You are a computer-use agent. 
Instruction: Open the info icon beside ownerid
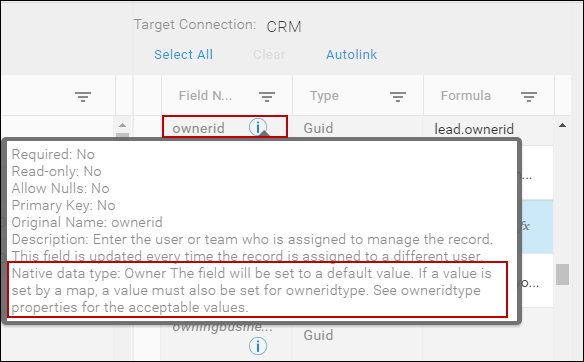[258, 127]
